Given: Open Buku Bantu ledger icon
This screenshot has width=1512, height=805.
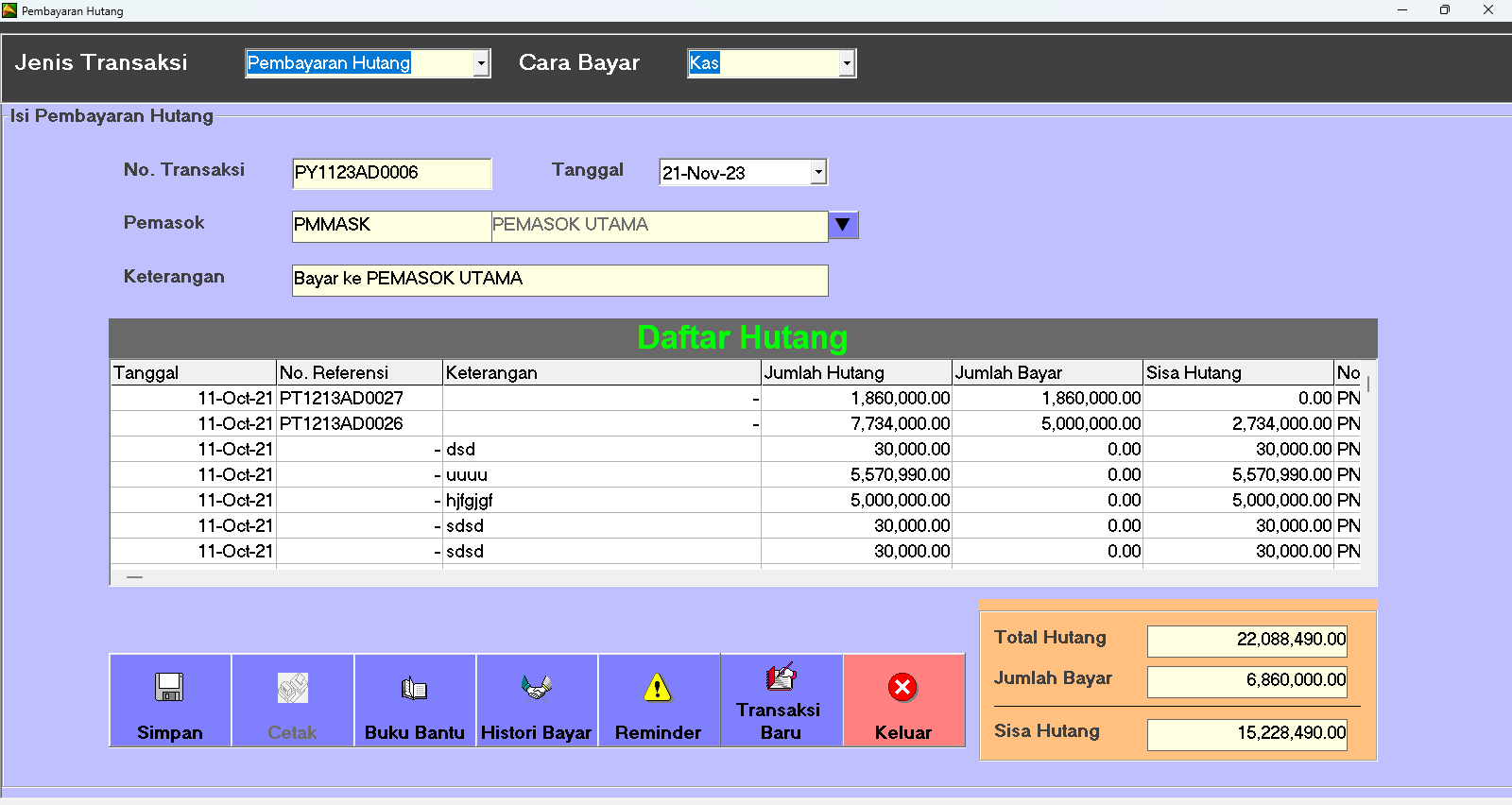Looking at the screenshot, I should (x=414, y=689).
